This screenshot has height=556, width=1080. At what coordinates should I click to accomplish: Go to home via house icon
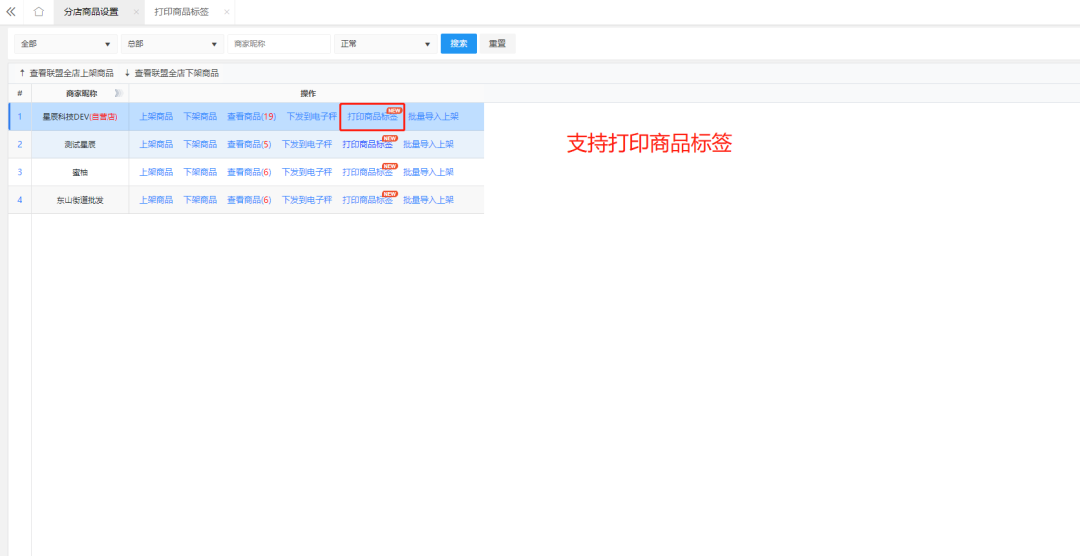(38, 12)
